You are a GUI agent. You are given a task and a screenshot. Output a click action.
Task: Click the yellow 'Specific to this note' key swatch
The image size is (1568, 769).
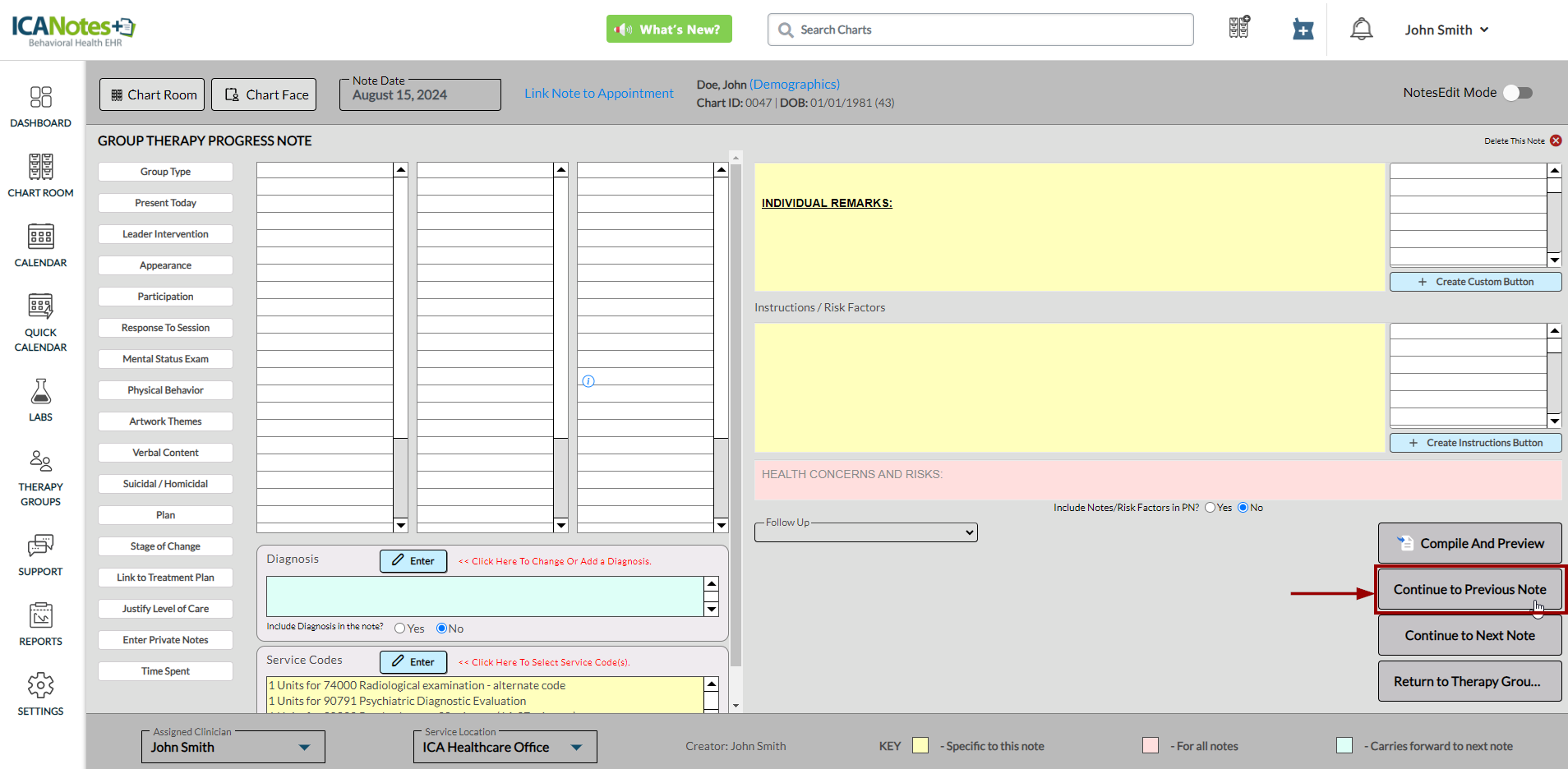920,746
